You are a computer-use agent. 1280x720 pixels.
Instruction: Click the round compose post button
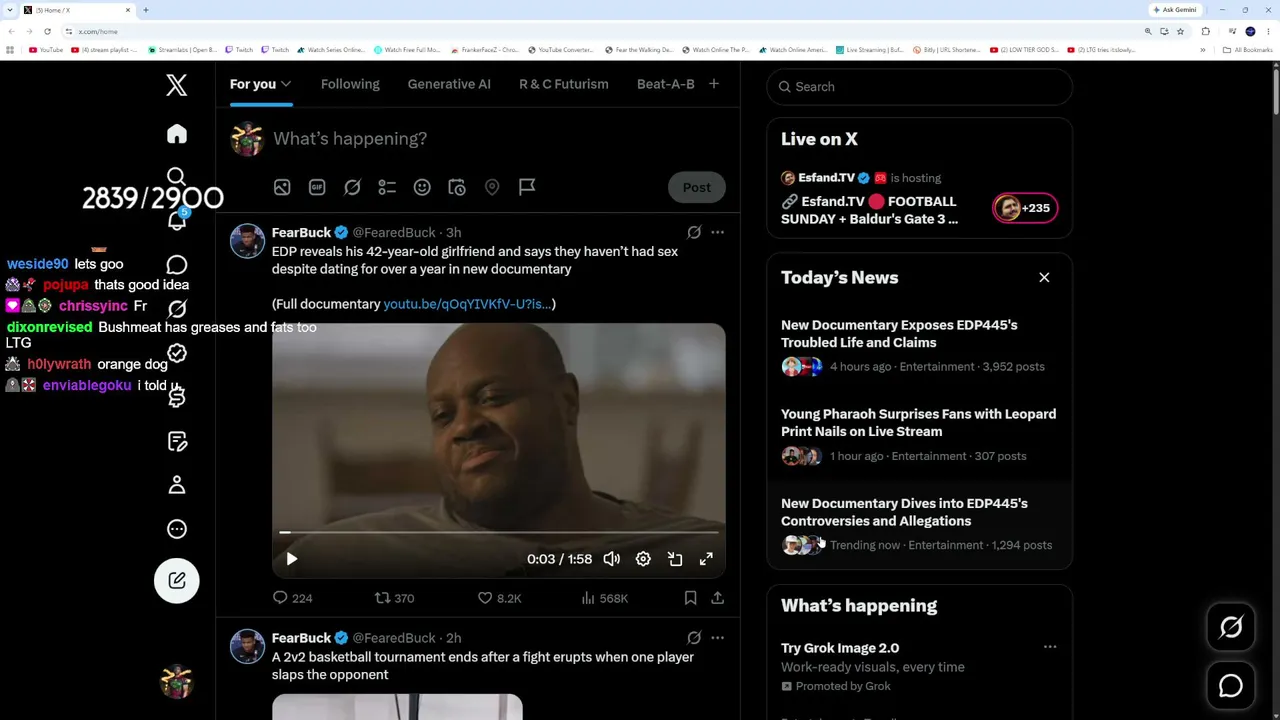point(177,580)
